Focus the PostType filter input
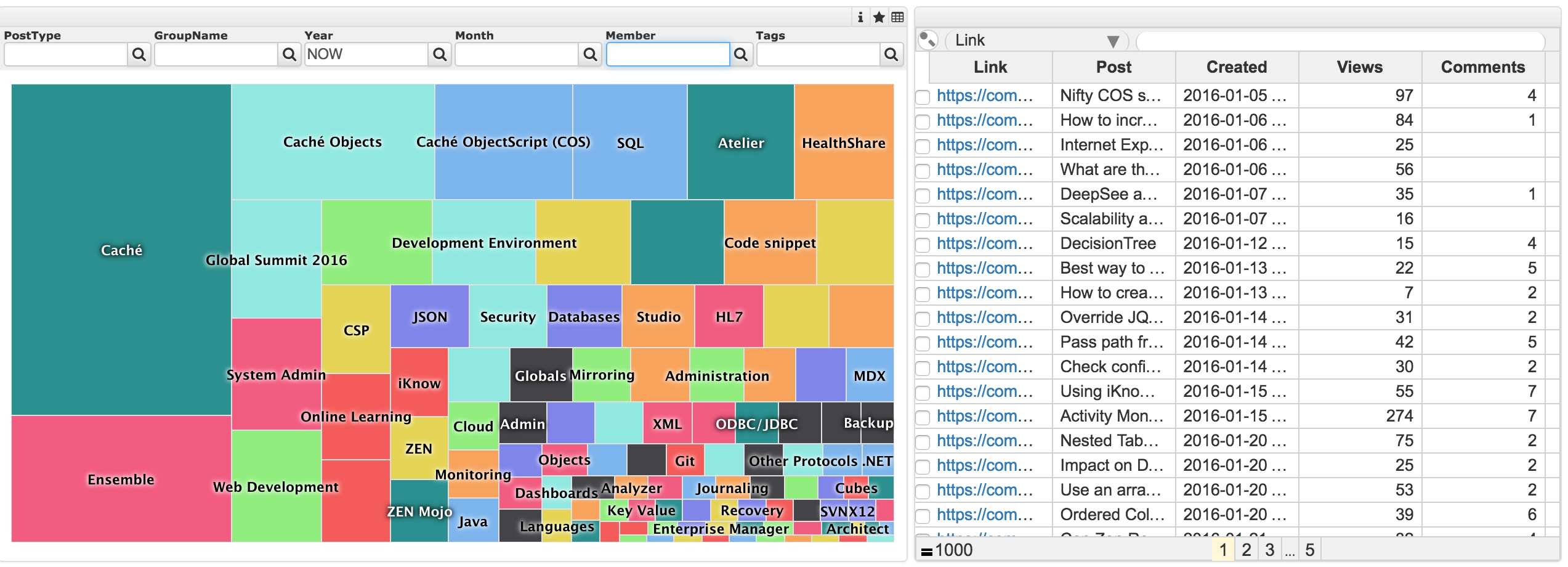Screen dimensions: 1568x567 [x=65, y=54]
